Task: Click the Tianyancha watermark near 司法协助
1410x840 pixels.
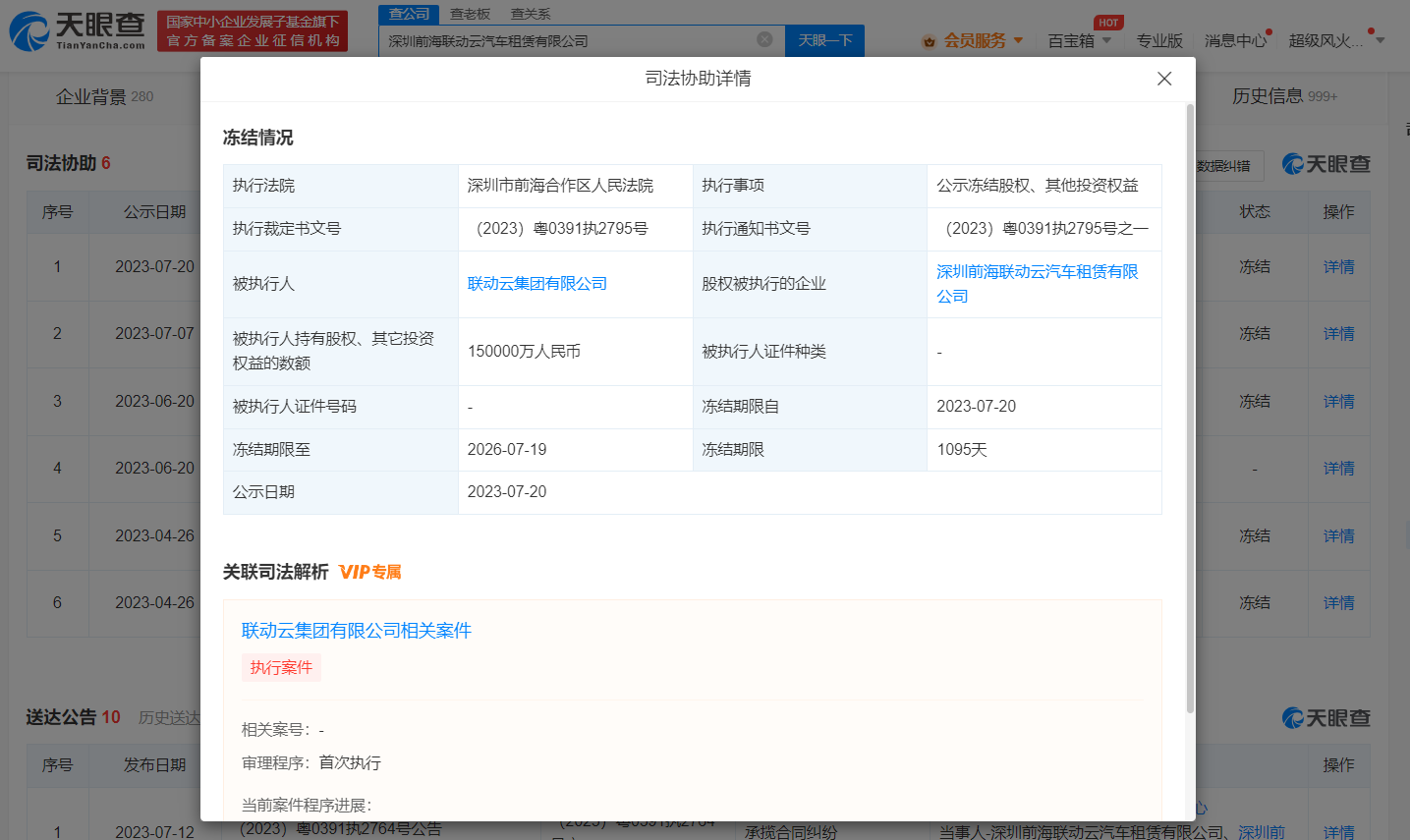Action: 1325,164
